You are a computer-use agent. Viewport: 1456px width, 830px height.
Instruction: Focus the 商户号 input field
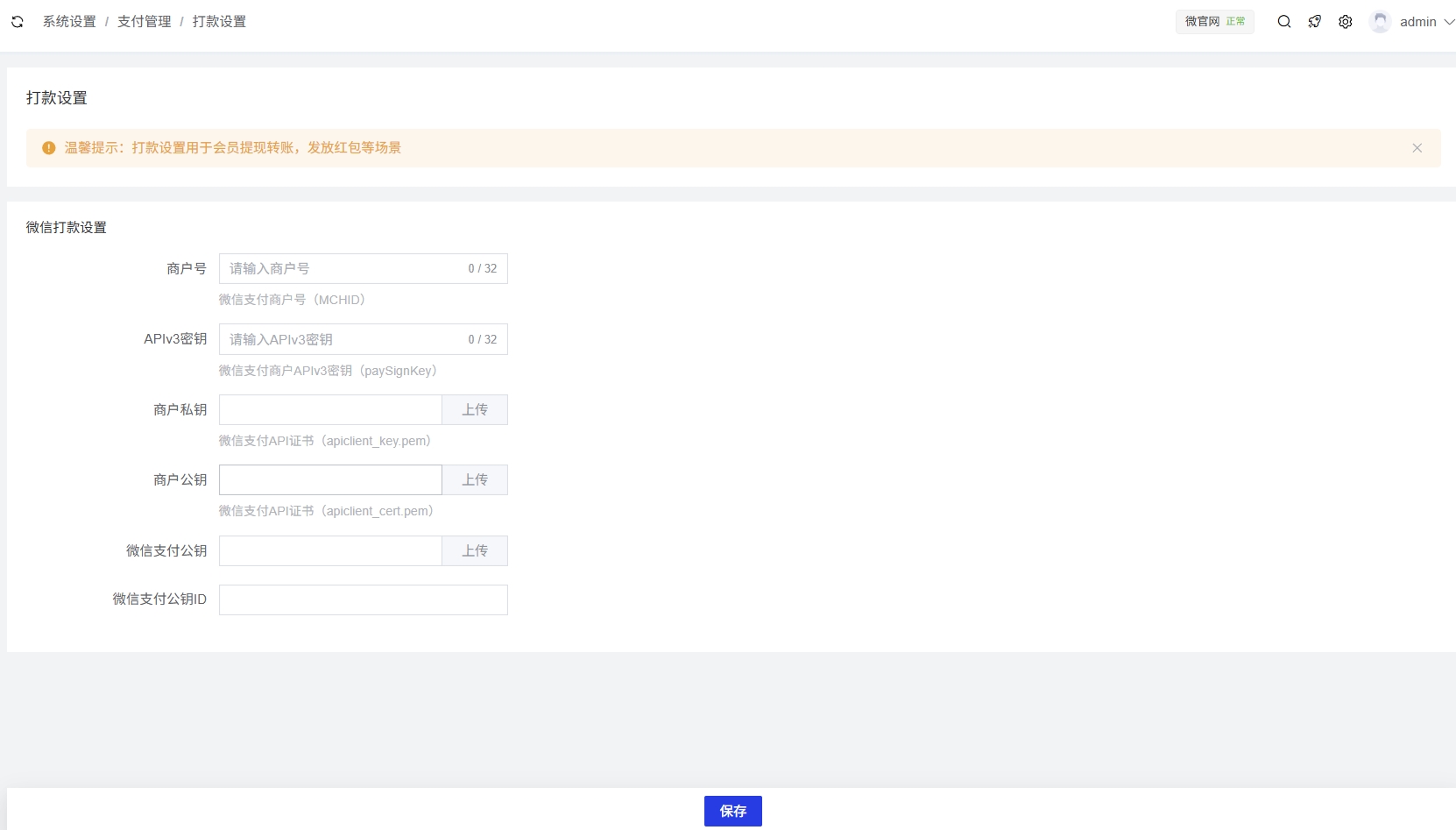[342, 269]
